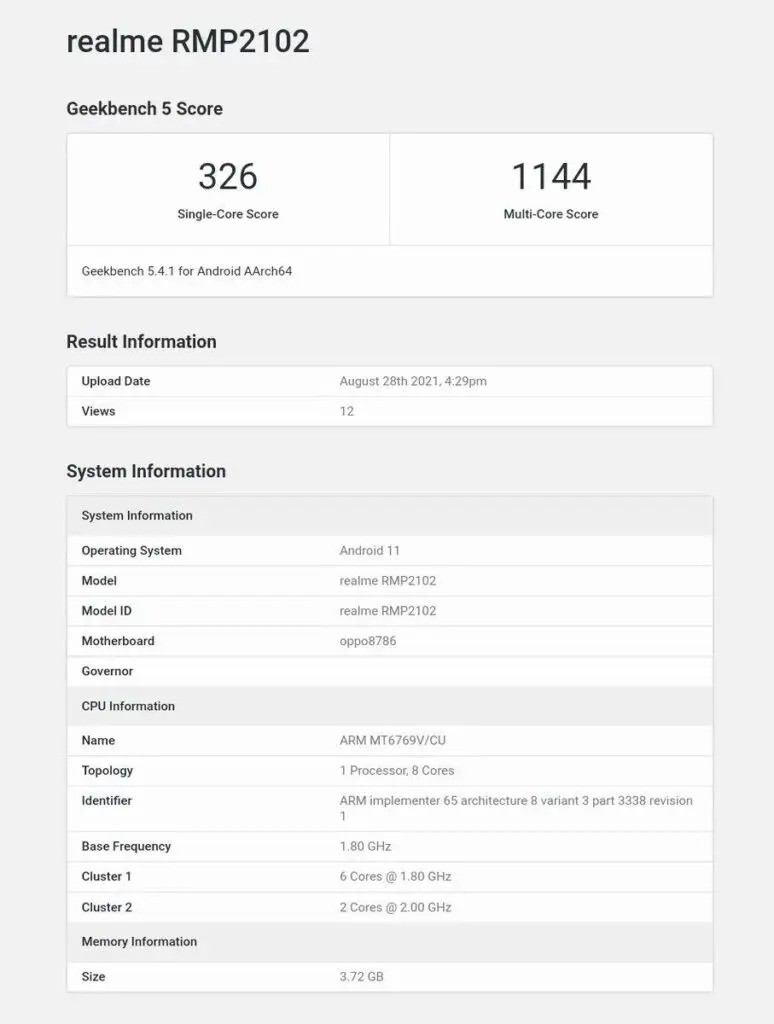Click the large System Information section heading
The image size is (774, 1024).
coord(146,471)
